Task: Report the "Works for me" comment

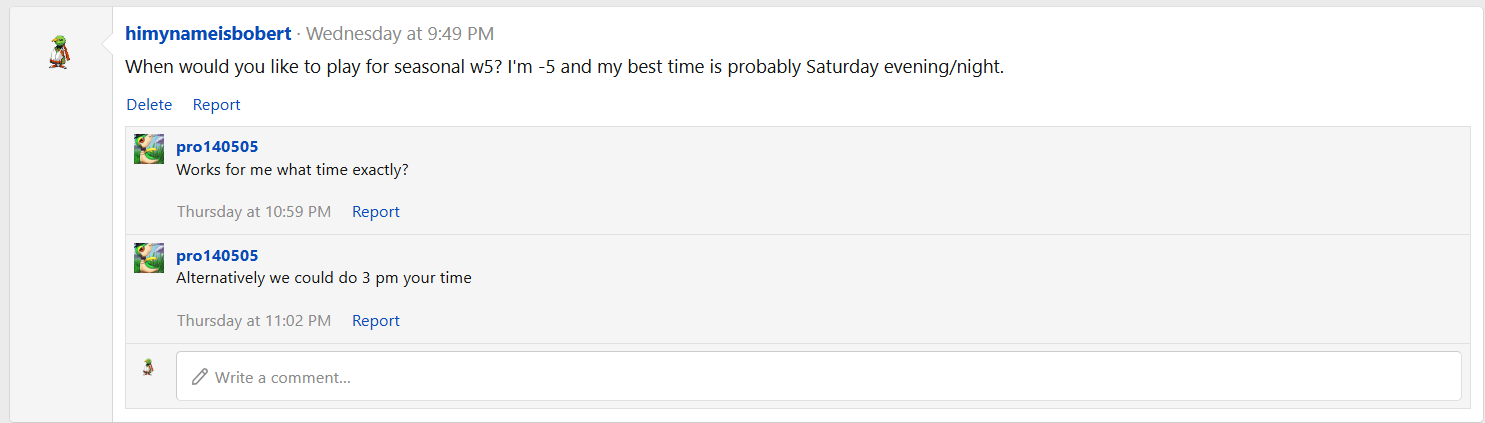Action: click(x=375, y=212)
